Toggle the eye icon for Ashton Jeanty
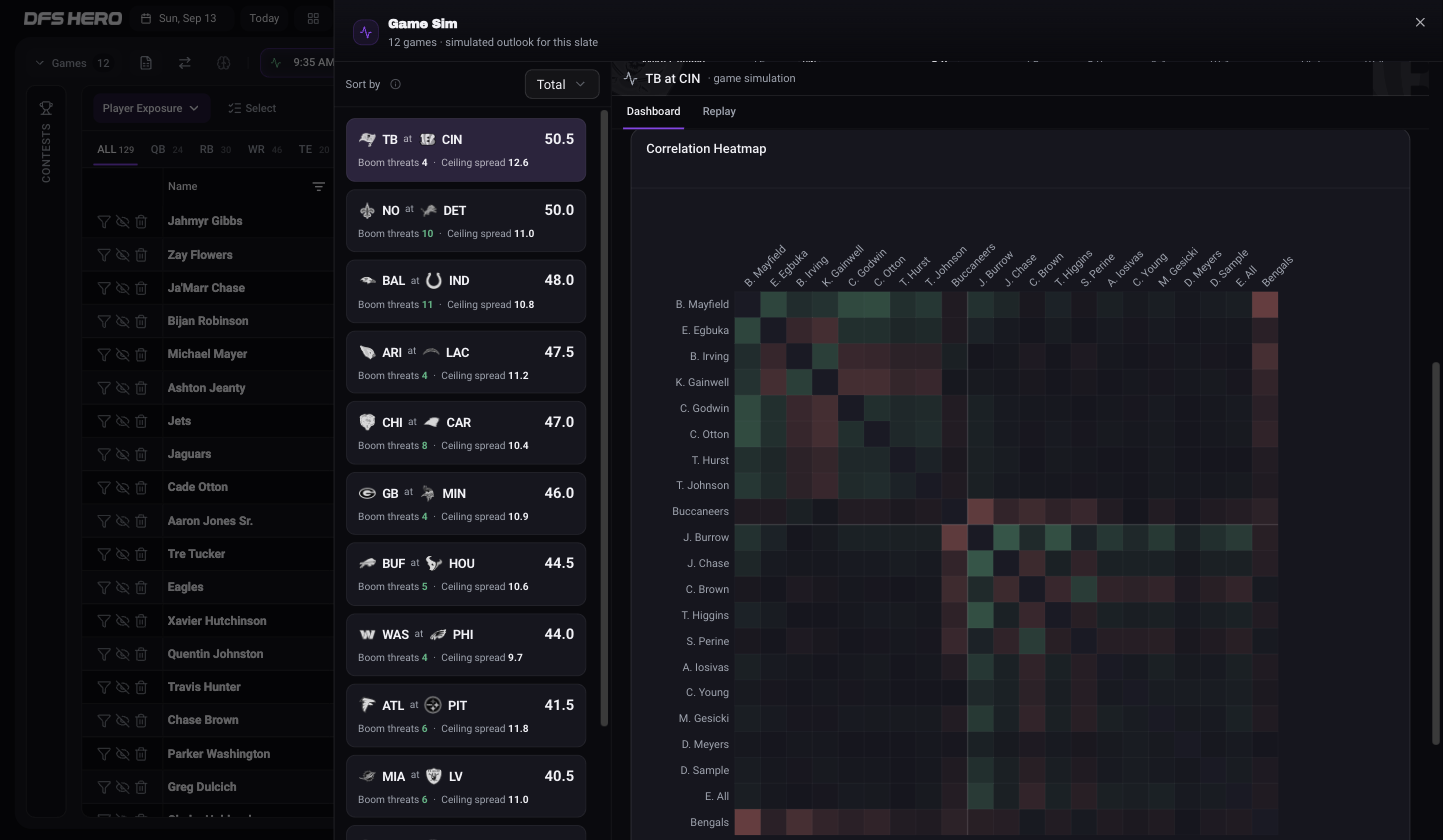This screenshot has width=1443, height=840. (x=122, y=388)
